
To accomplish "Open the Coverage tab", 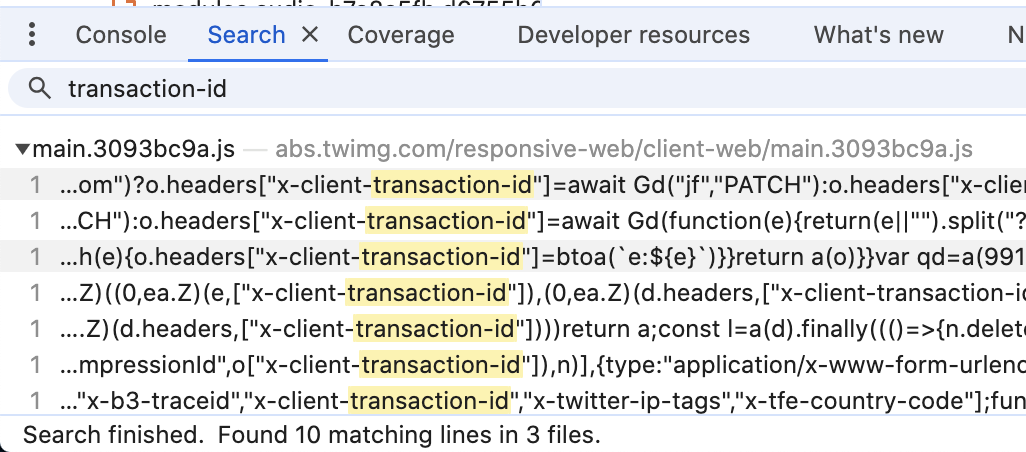I will [401, 35].
